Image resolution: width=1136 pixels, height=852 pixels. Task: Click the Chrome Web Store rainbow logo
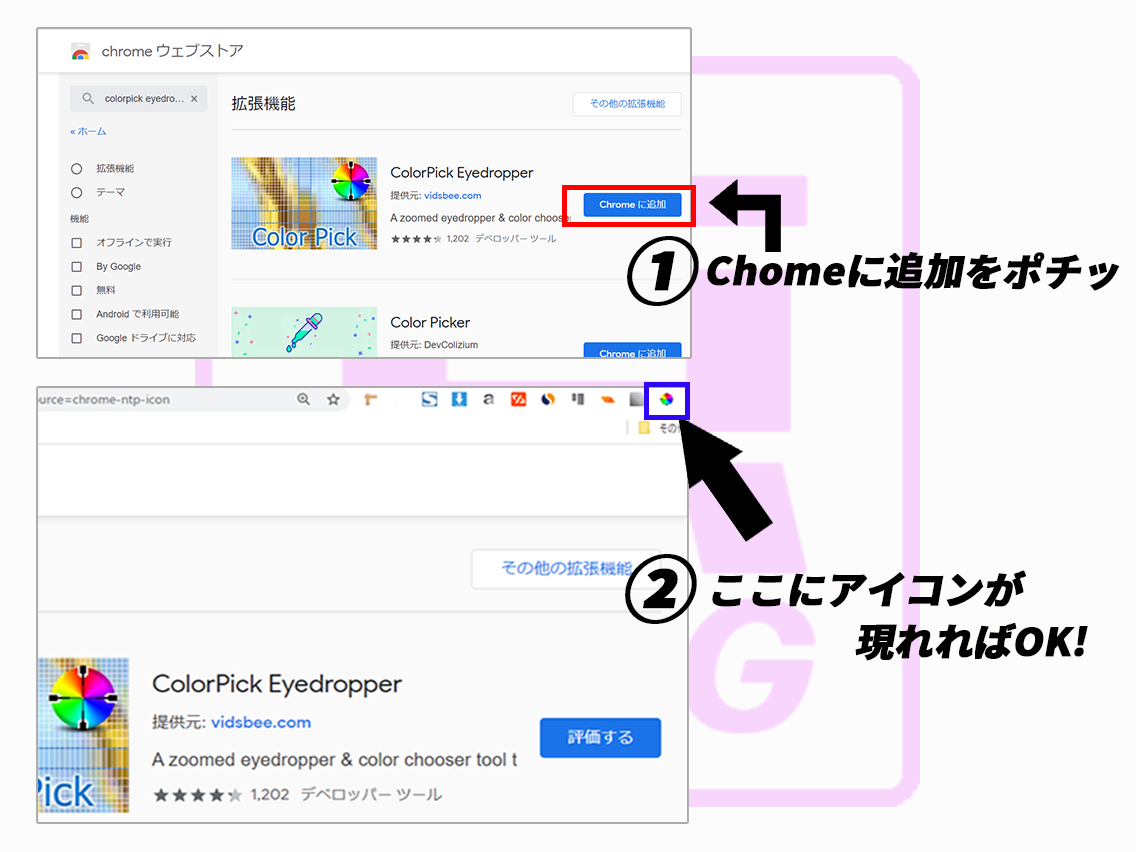(80, 51)
